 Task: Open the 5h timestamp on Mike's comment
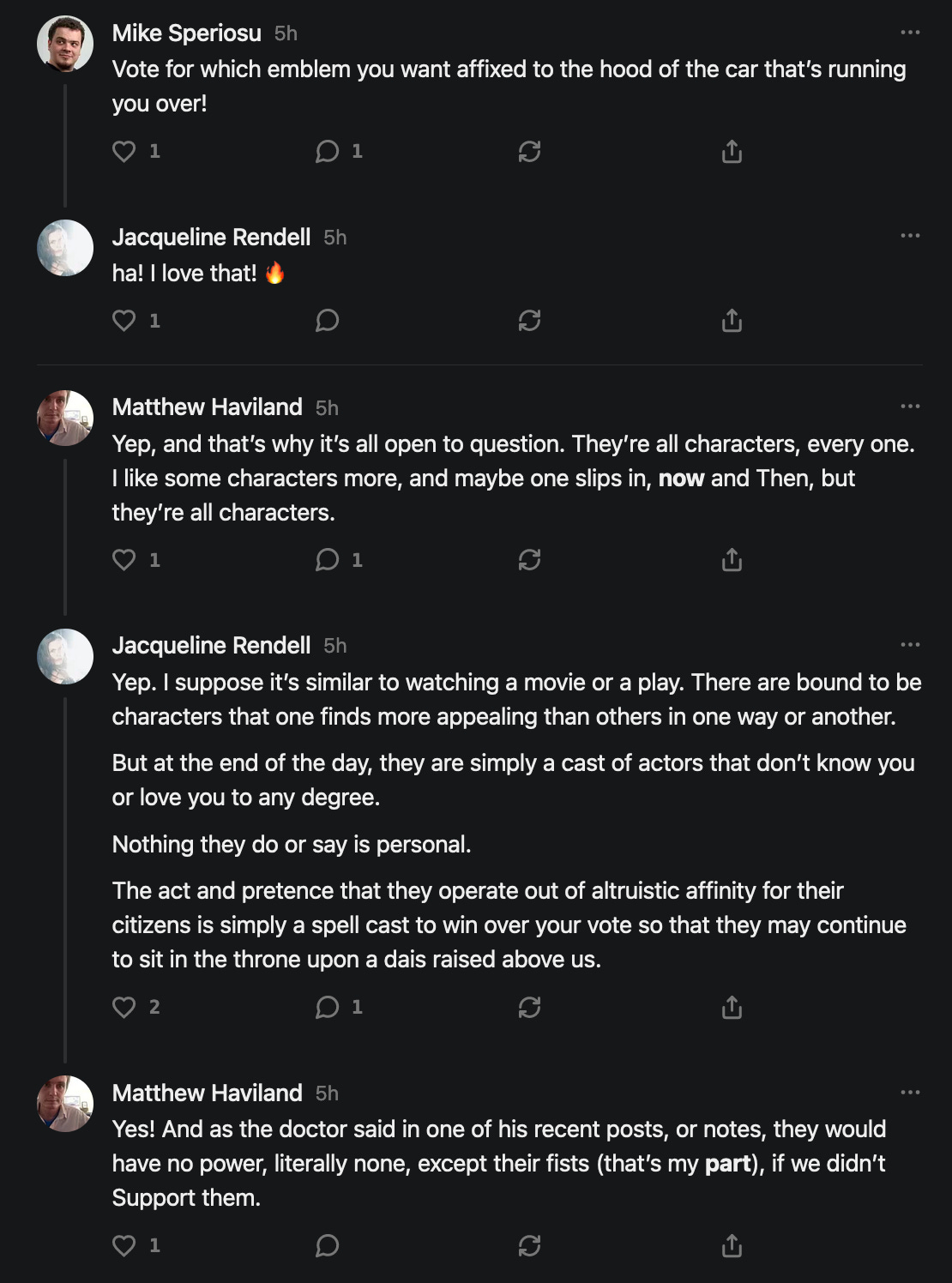click(286, 33)
